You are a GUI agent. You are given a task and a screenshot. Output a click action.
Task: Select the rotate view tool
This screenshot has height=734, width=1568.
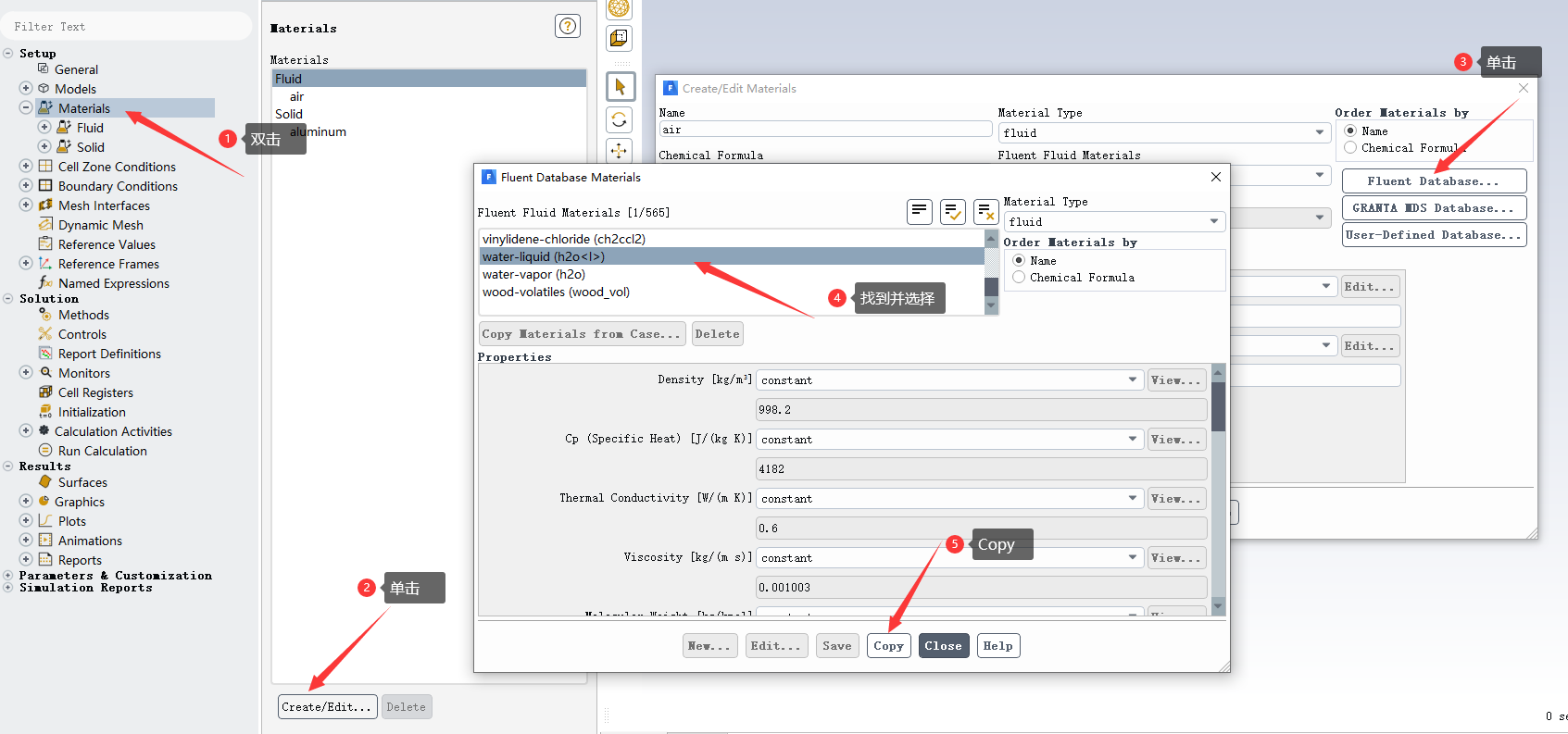(620, 119)
